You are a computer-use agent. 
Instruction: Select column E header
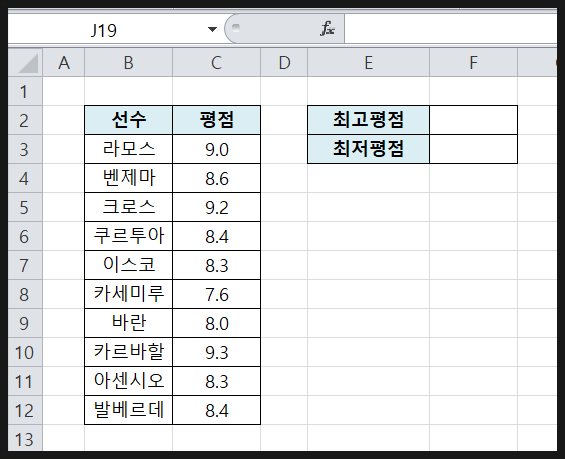point(369,63)
